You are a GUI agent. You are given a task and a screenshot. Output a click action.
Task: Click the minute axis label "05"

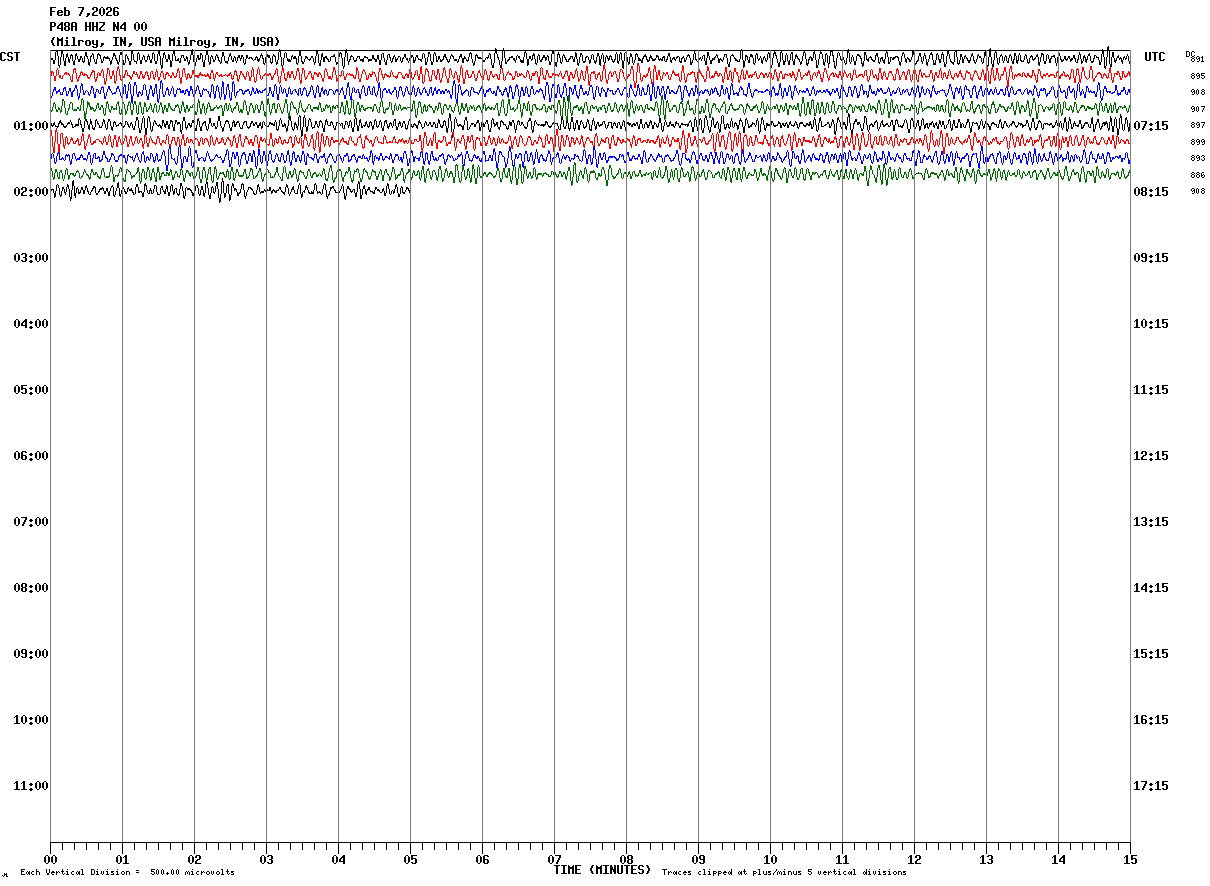(410, 859)
